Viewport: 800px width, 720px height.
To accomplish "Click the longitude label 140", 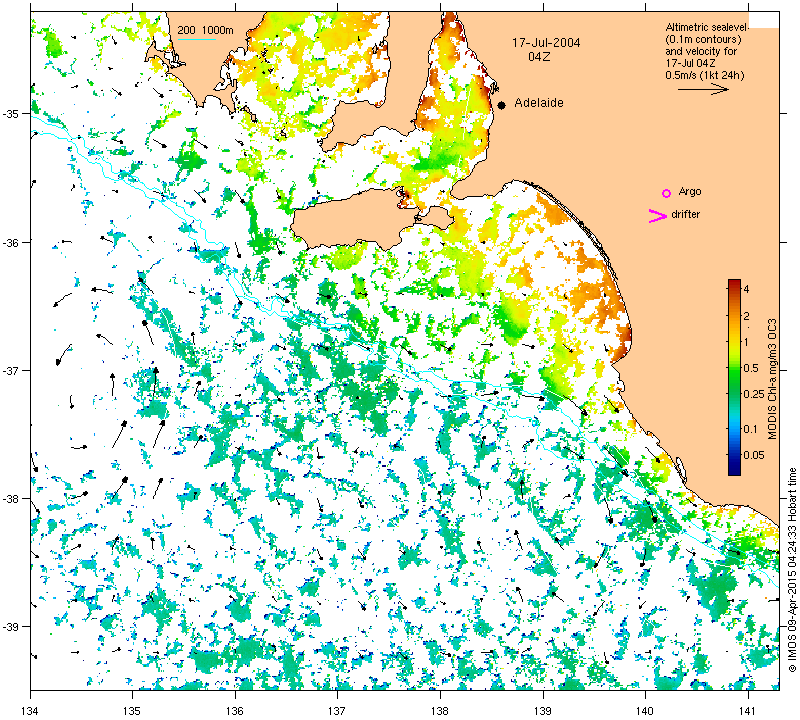I will (x=645, y=710).
